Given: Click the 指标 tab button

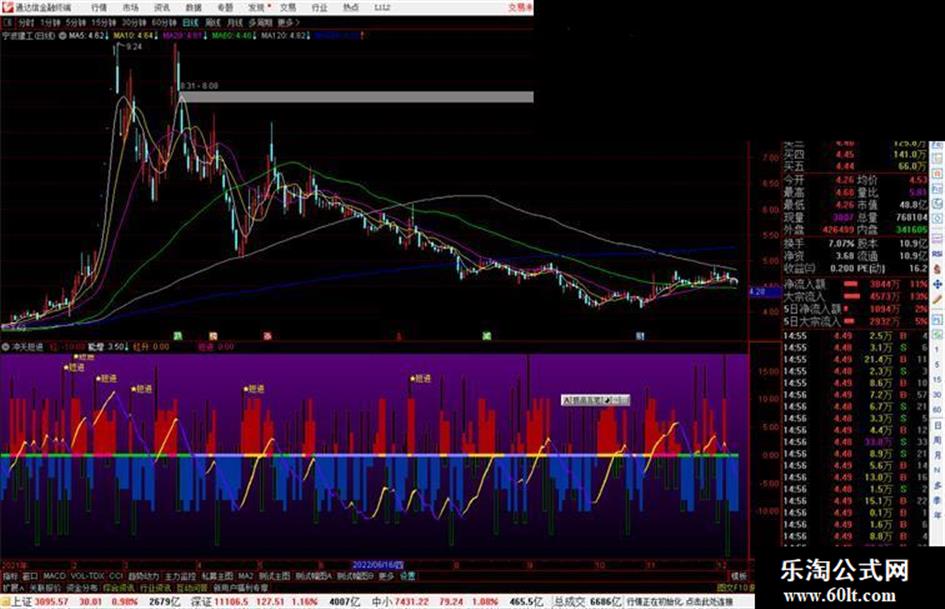Looking at the screenshot, I should pyautogui.click(x=10, y=576).
